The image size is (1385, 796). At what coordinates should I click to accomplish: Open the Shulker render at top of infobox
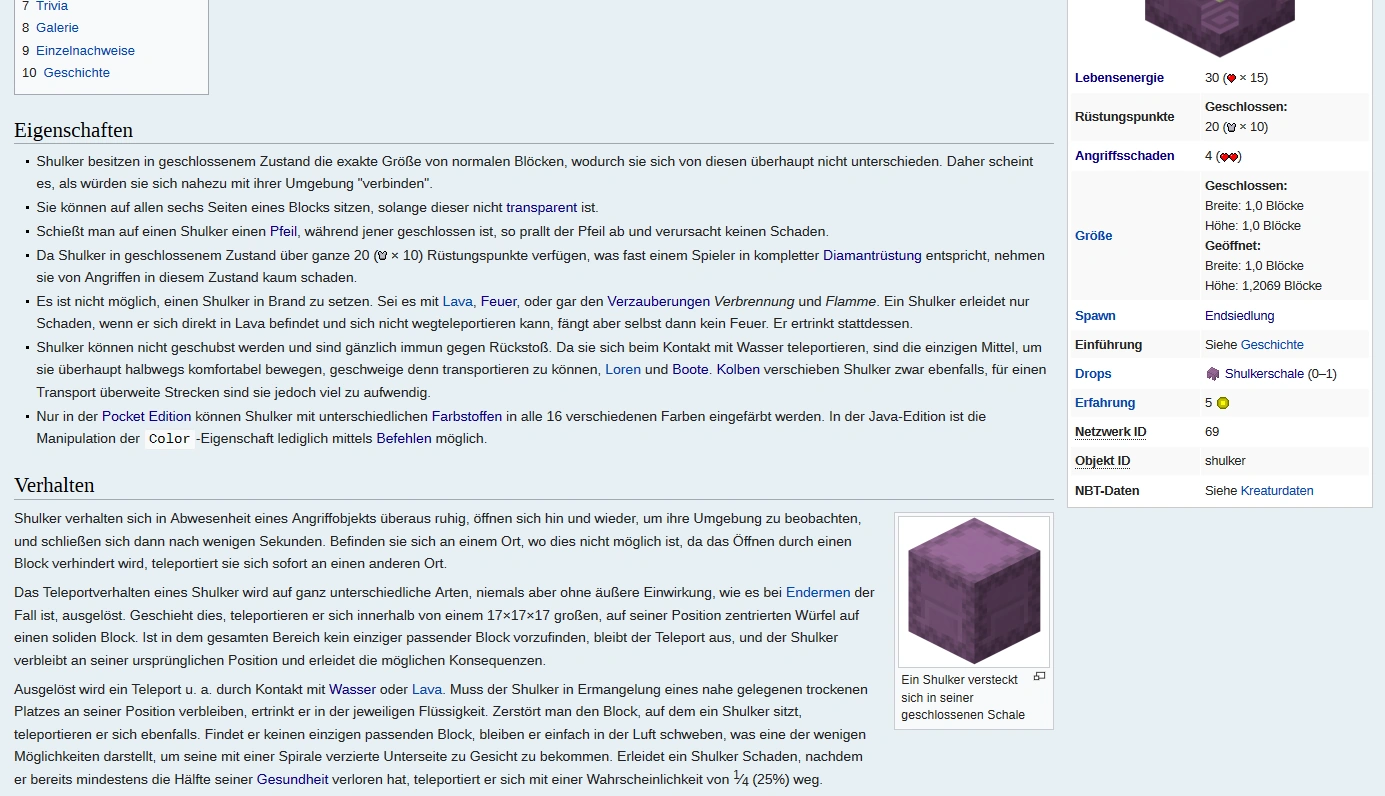[1220, 28]
